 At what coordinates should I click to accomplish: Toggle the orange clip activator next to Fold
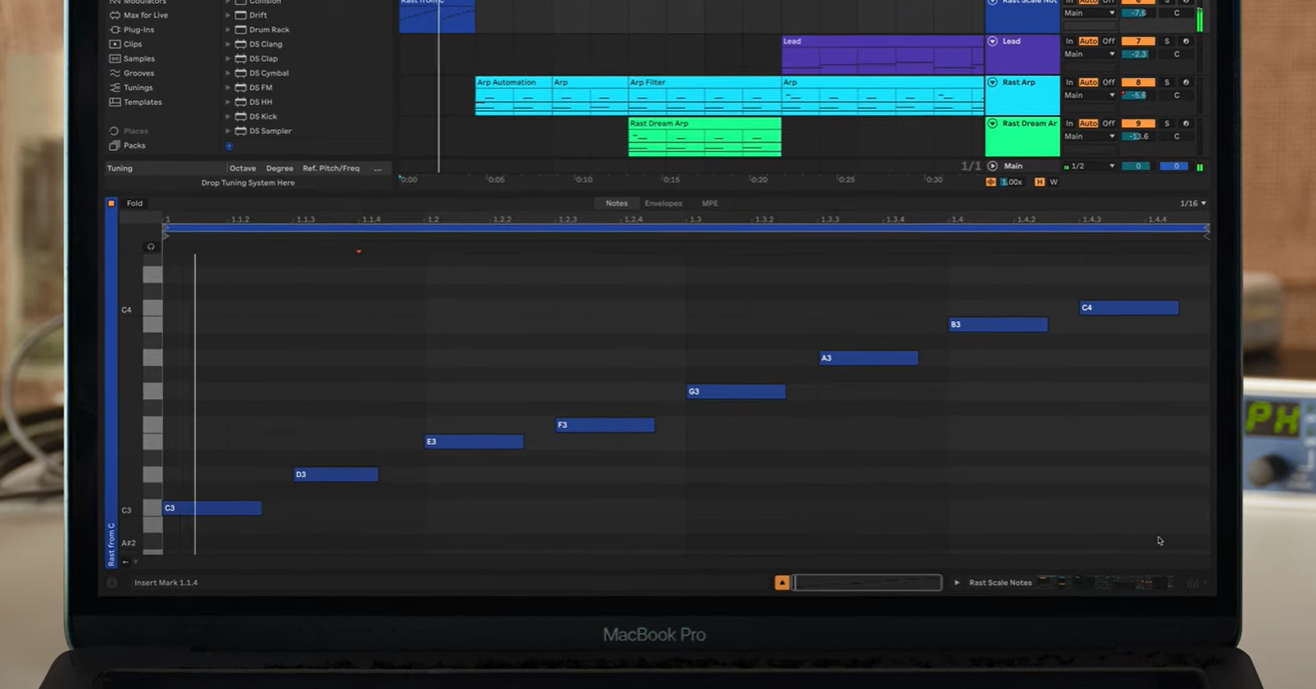(111, 203)
